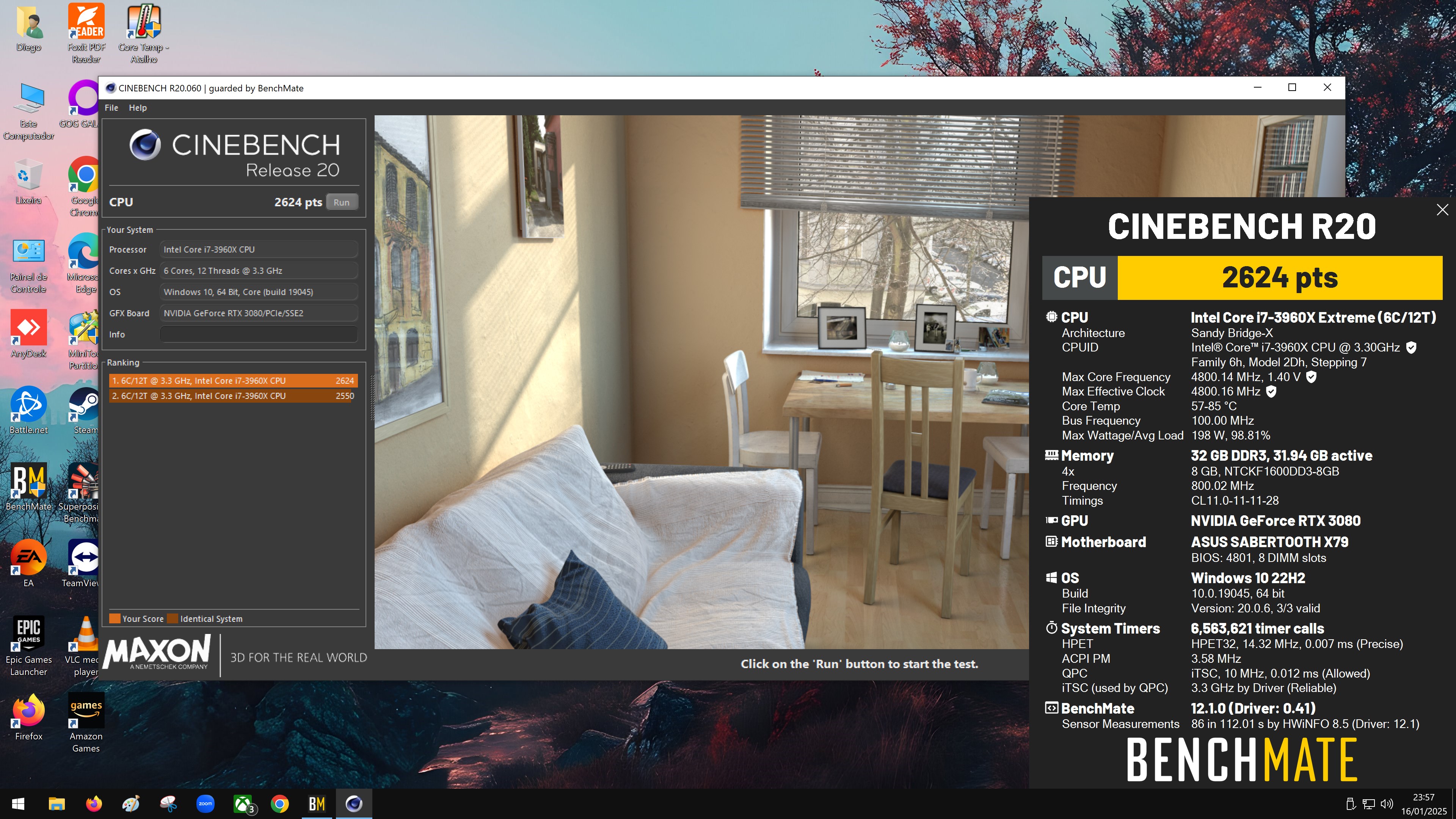Open Google Chrome in the taskbar

[280, 803]
